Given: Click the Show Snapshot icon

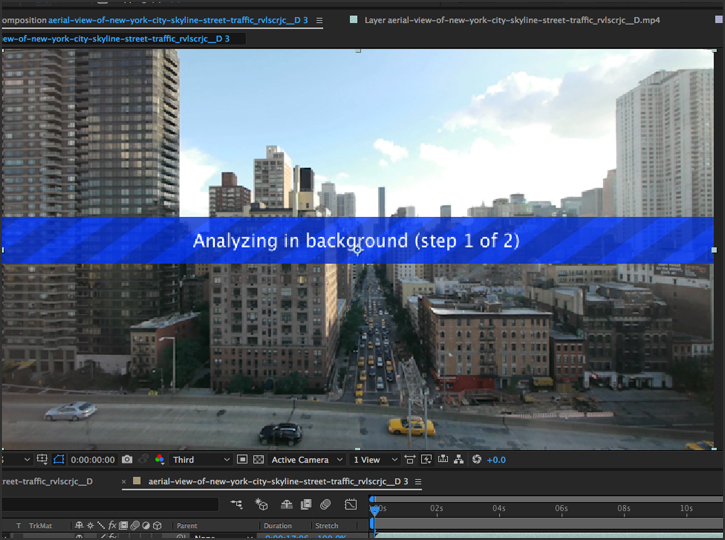Looking at the screenshot, I should (x=143, y=459).
